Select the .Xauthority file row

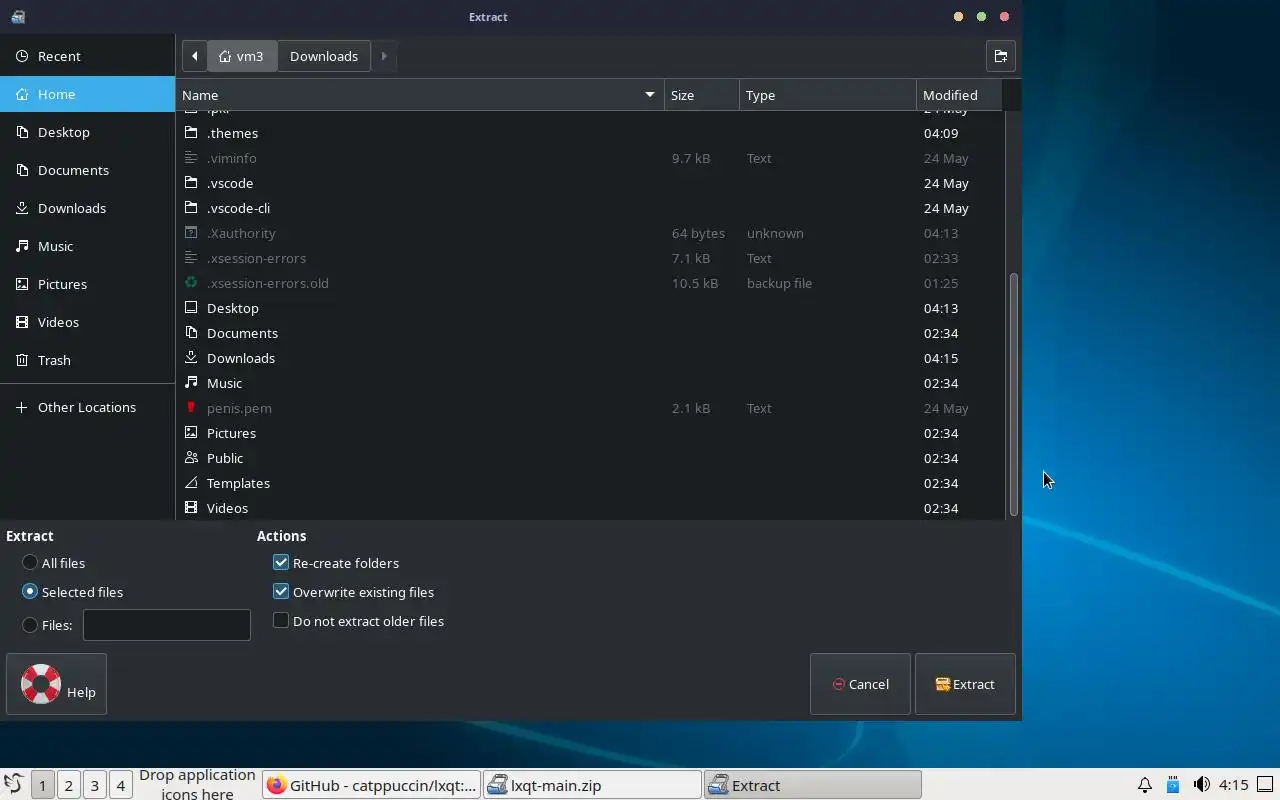coord(590,233)
